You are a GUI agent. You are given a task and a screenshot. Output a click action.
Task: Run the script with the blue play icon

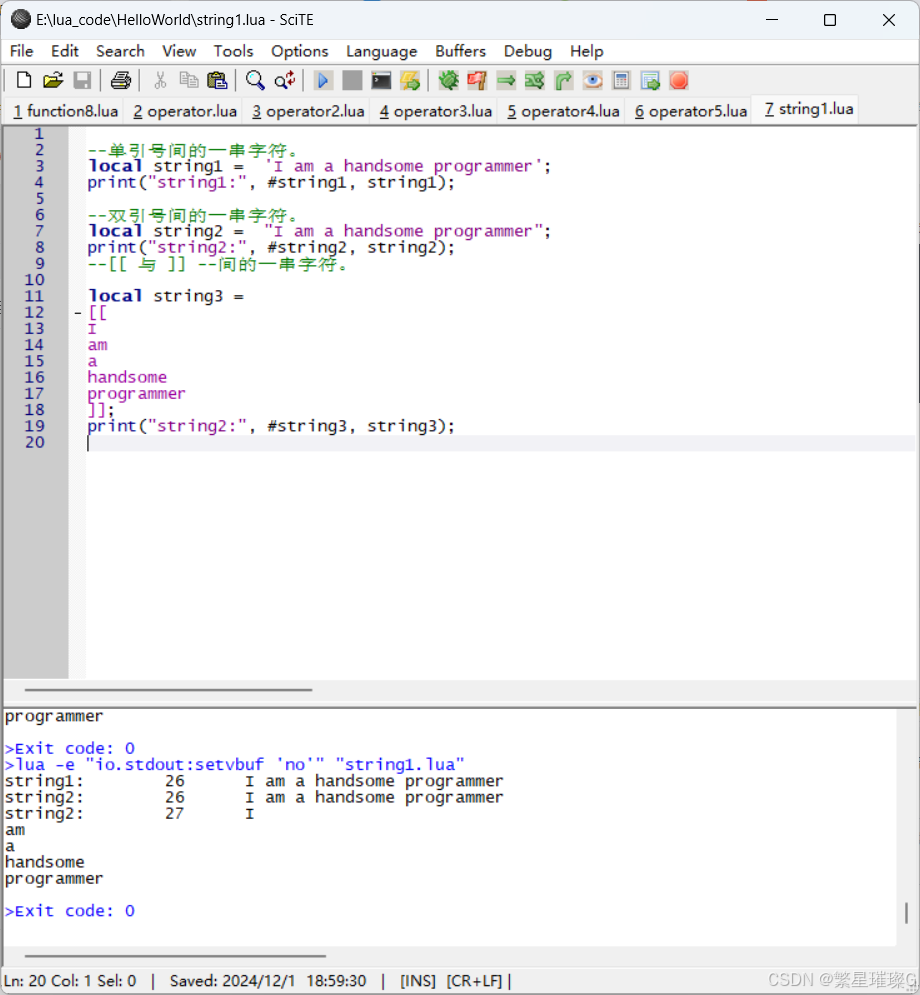point(323,80)
